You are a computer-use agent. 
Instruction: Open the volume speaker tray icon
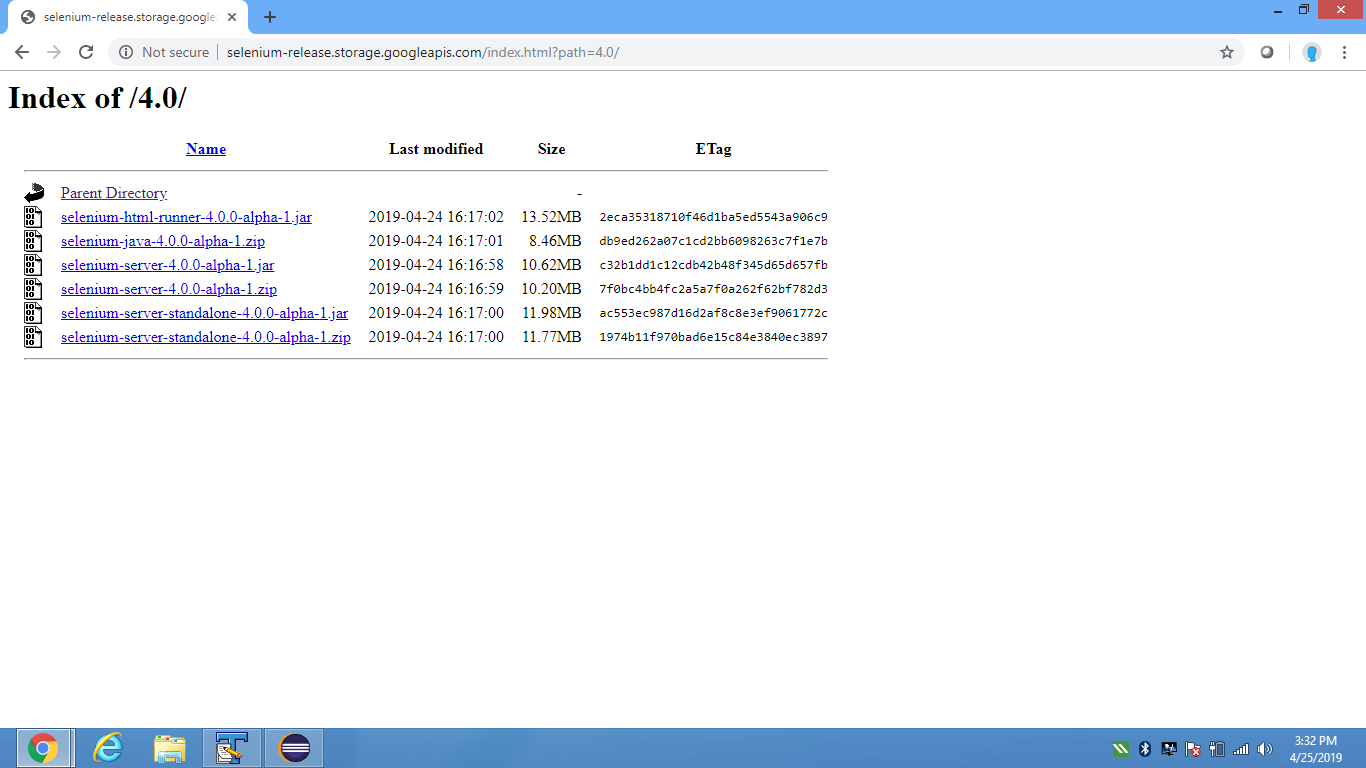[1264, 749]
